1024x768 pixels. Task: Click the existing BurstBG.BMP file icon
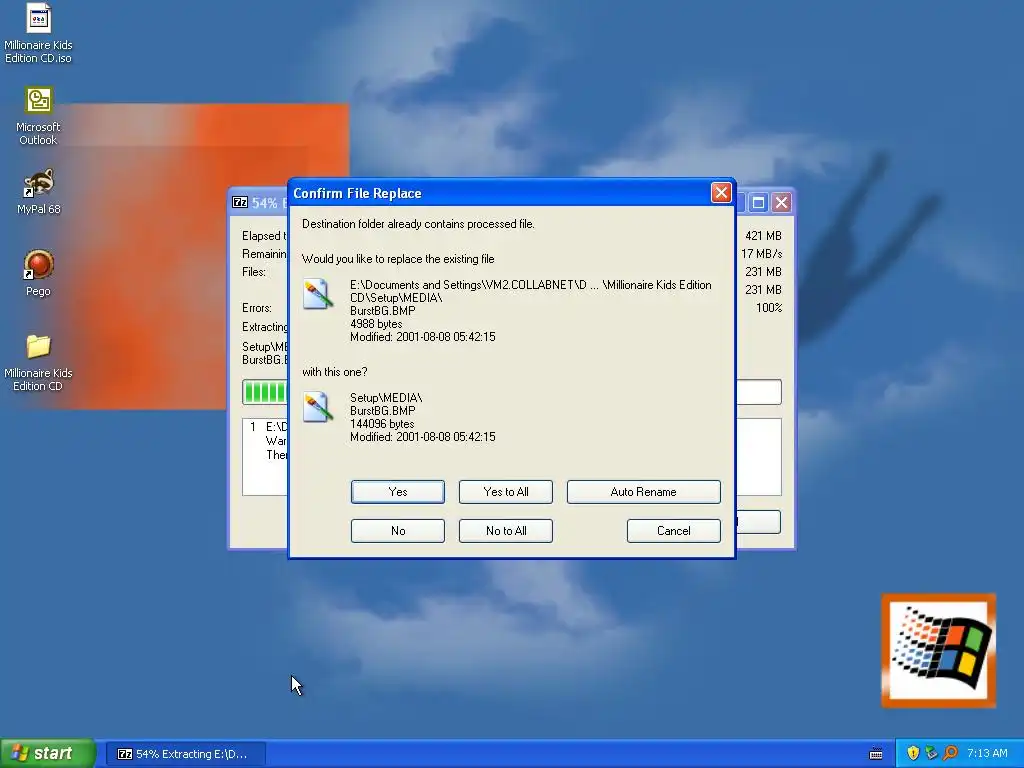tap(318, 293)
